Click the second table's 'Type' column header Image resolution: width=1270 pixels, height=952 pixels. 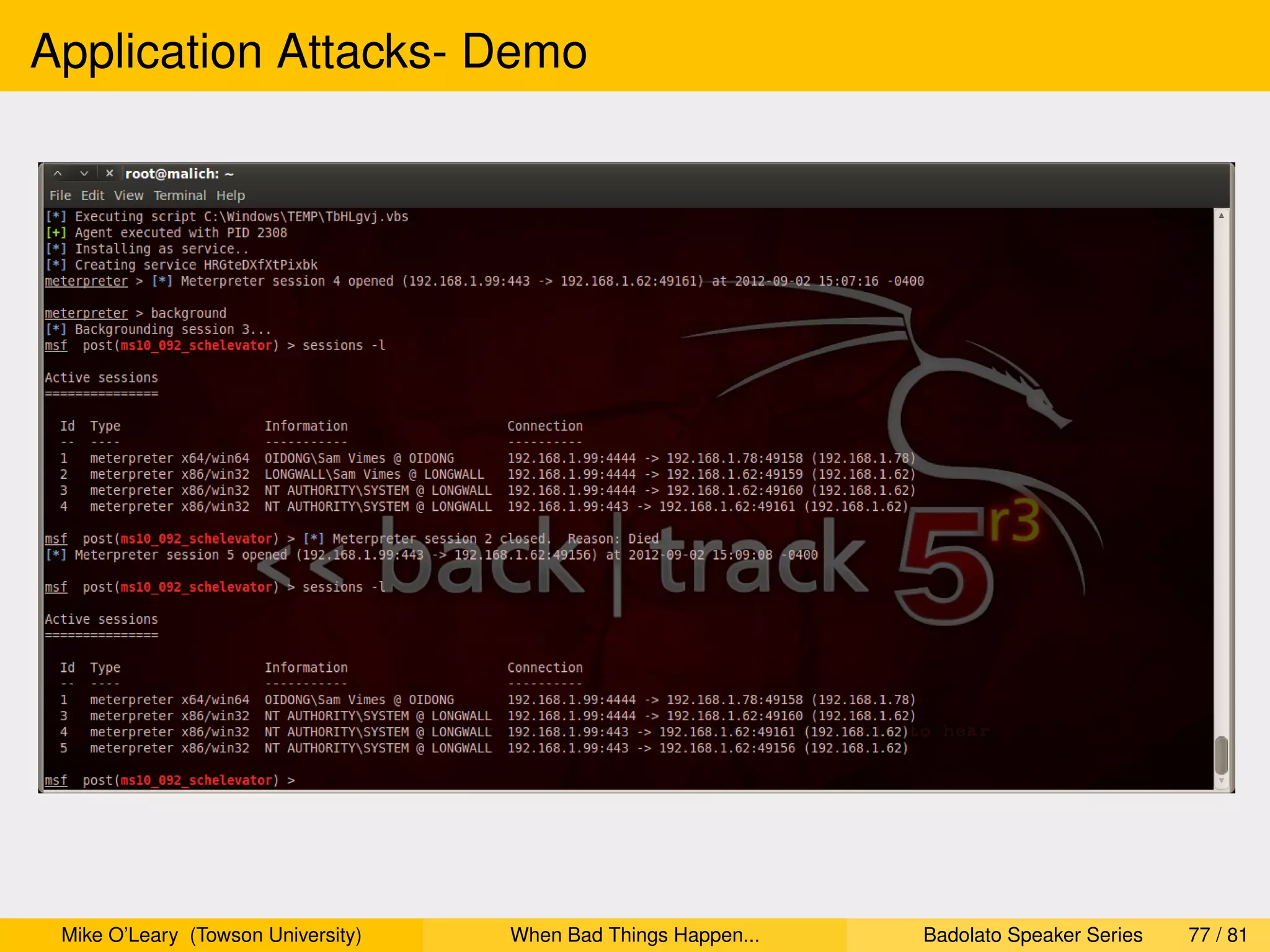[105, 668]
